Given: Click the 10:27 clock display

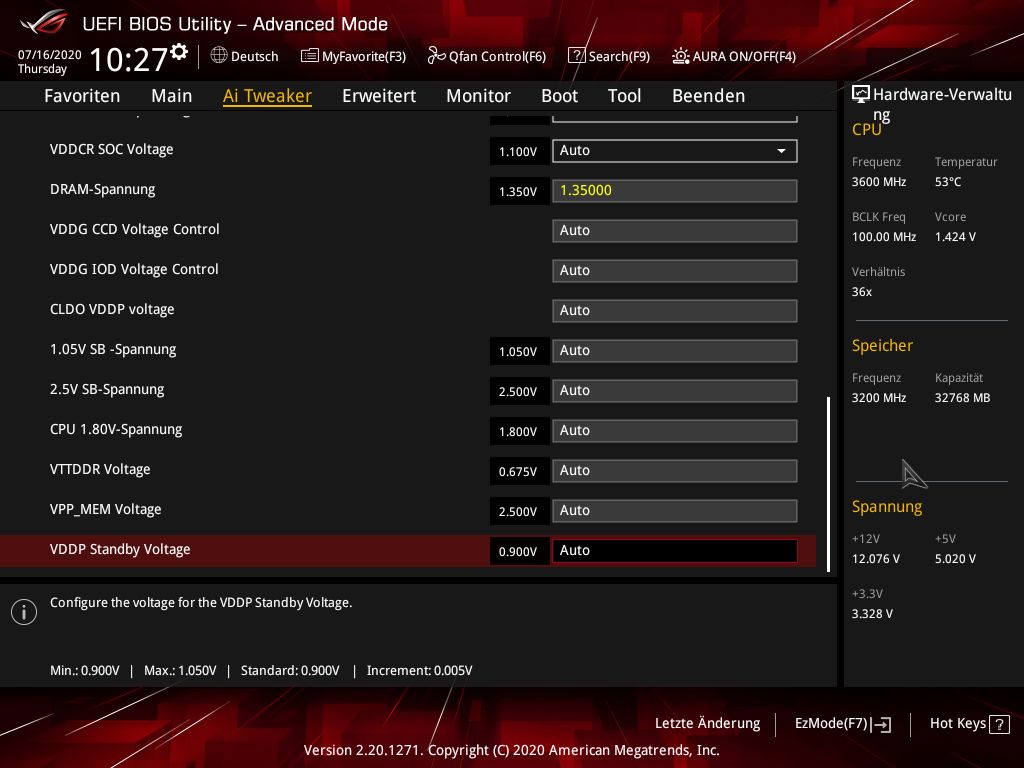Looking at the screenshot, I should (x=129, y=59).
